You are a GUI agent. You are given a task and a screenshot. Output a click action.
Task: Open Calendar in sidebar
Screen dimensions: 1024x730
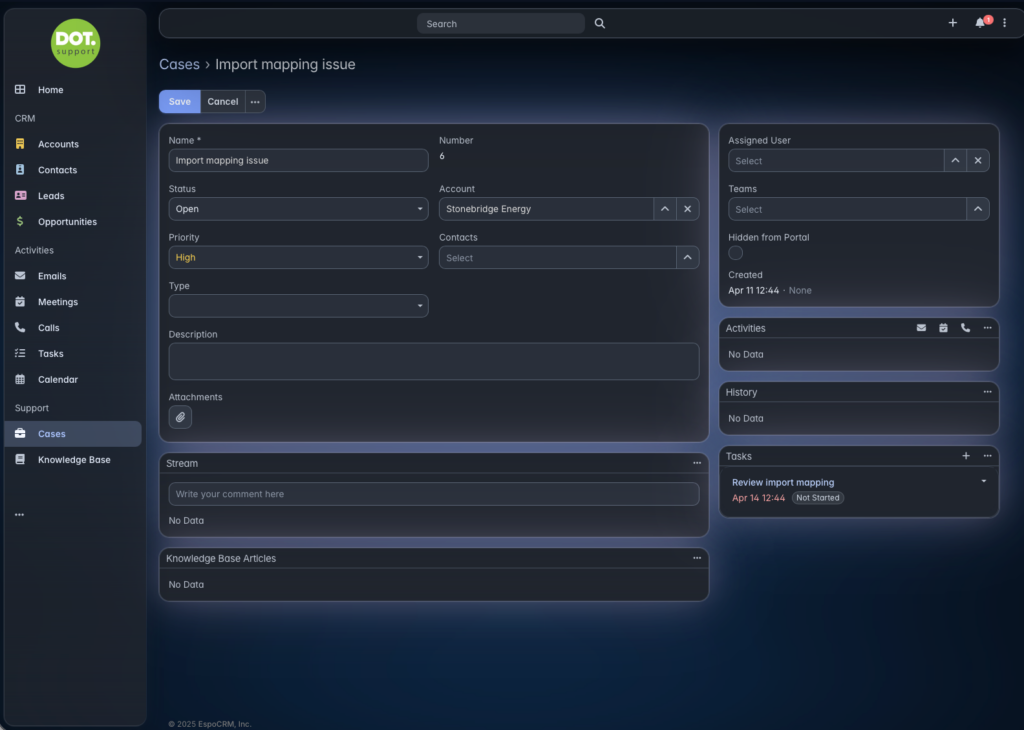click(72, 379)
